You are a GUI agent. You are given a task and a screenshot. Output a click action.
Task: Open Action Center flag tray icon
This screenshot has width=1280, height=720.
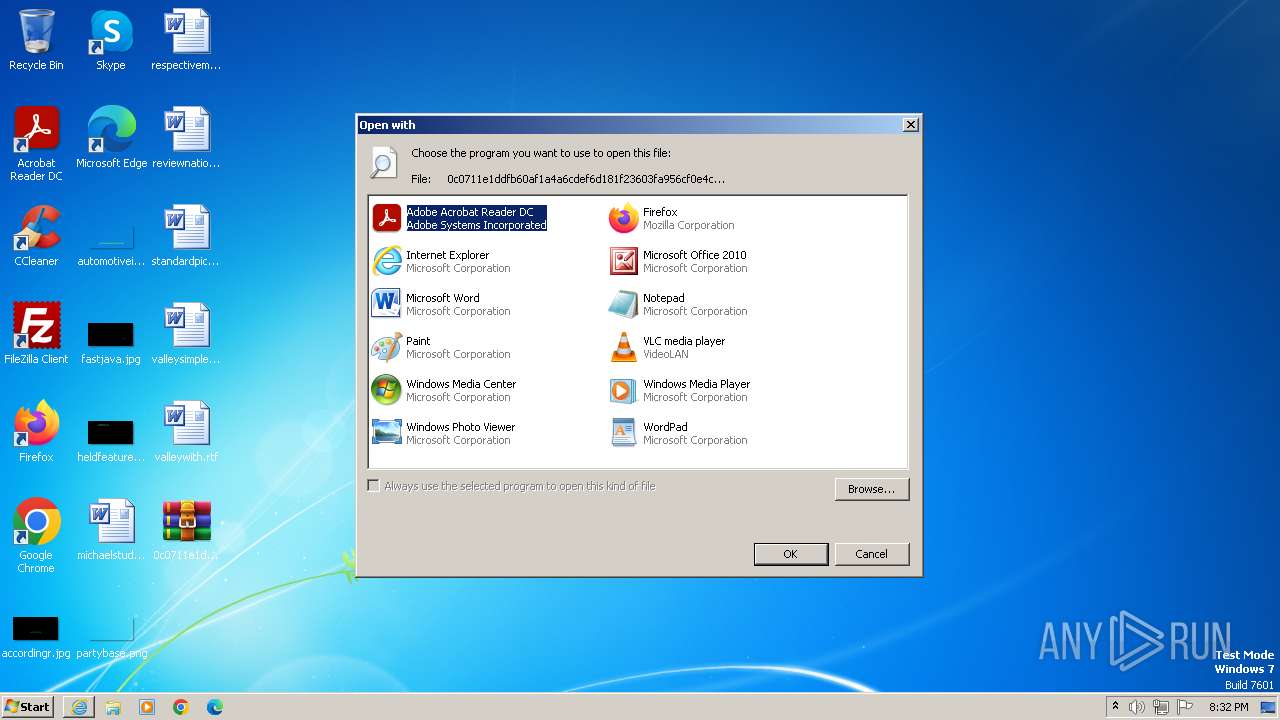(x=1185, y=707)
